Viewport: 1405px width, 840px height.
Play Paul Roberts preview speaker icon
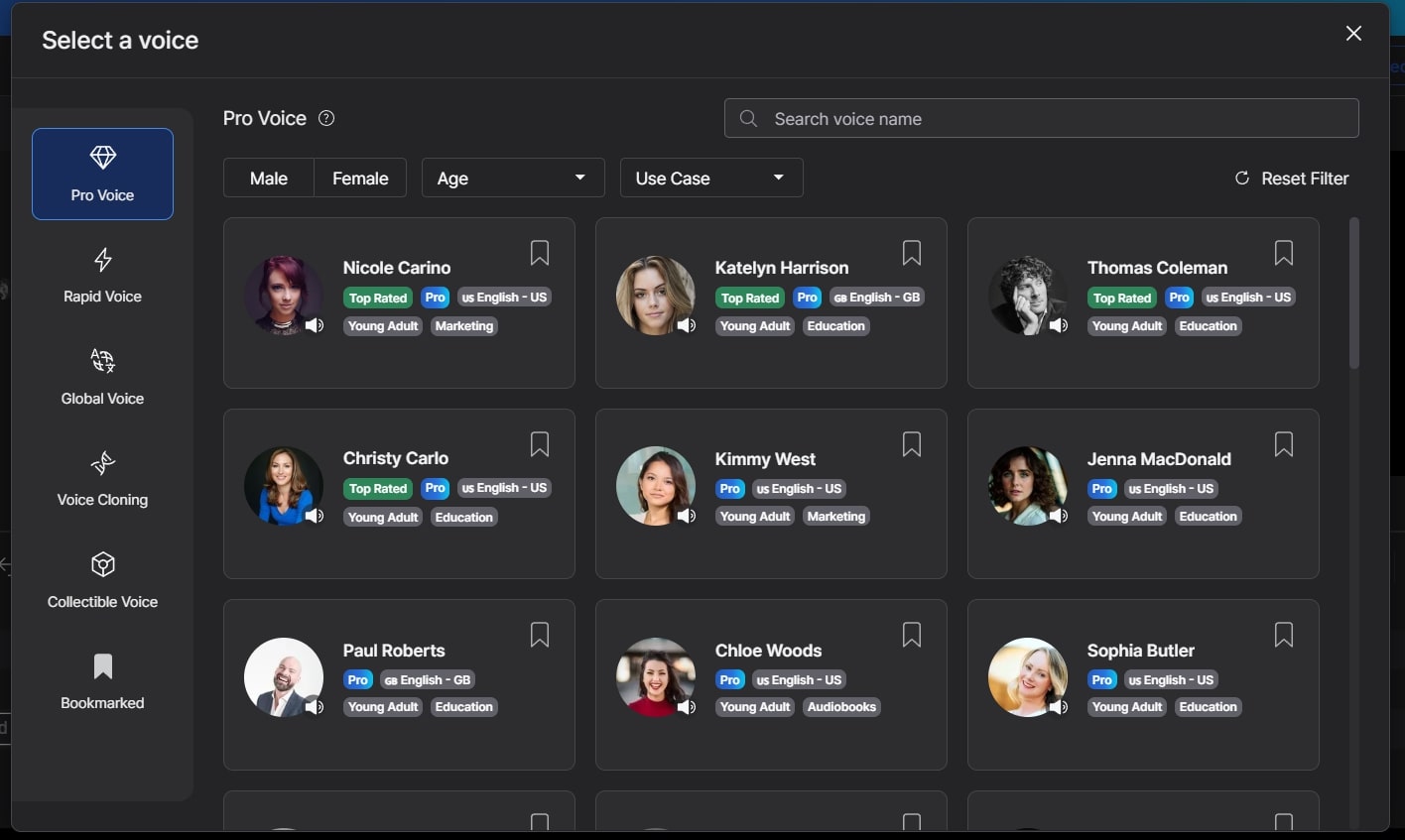pyautogui.click(x=315, y=707)
